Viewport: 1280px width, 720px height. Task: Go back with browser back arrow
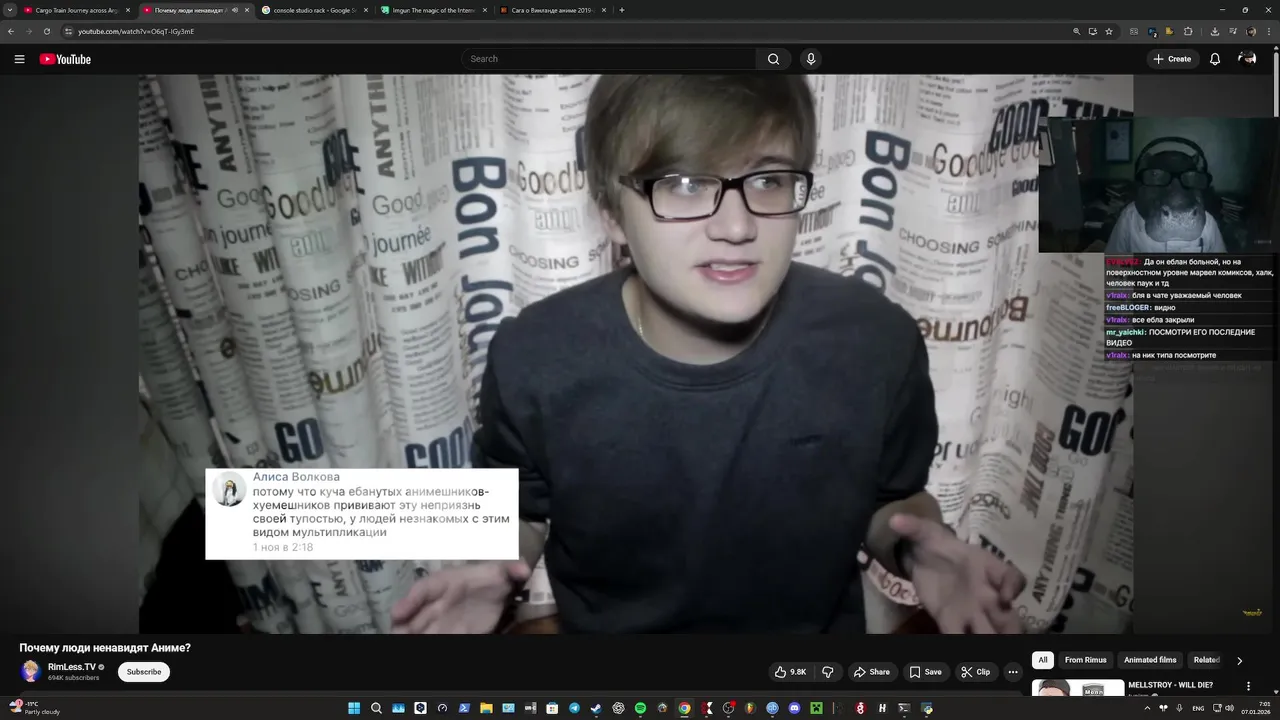(x=11, y=31)
